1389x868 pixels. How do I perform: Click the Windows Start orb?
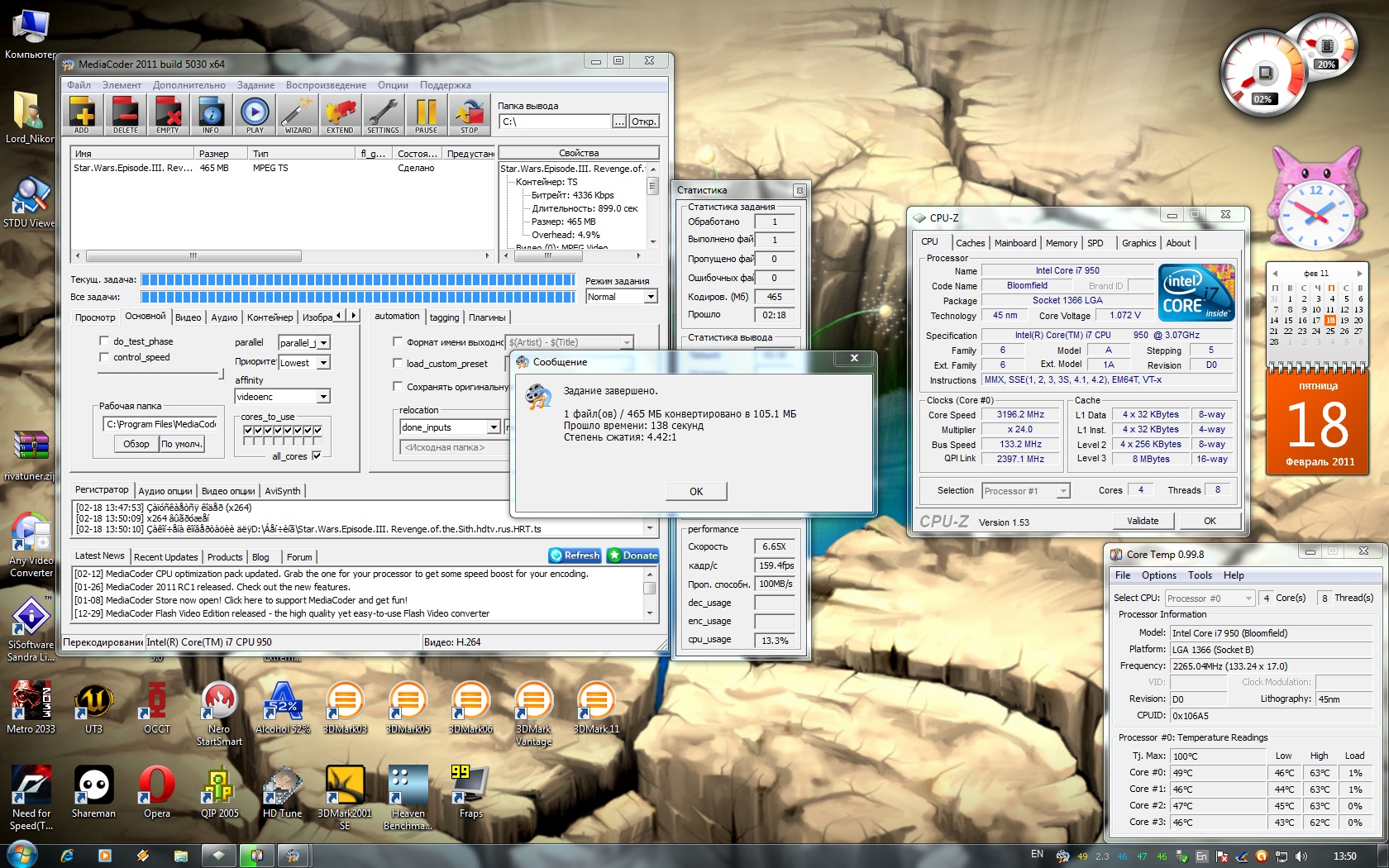tap(22, 855)
